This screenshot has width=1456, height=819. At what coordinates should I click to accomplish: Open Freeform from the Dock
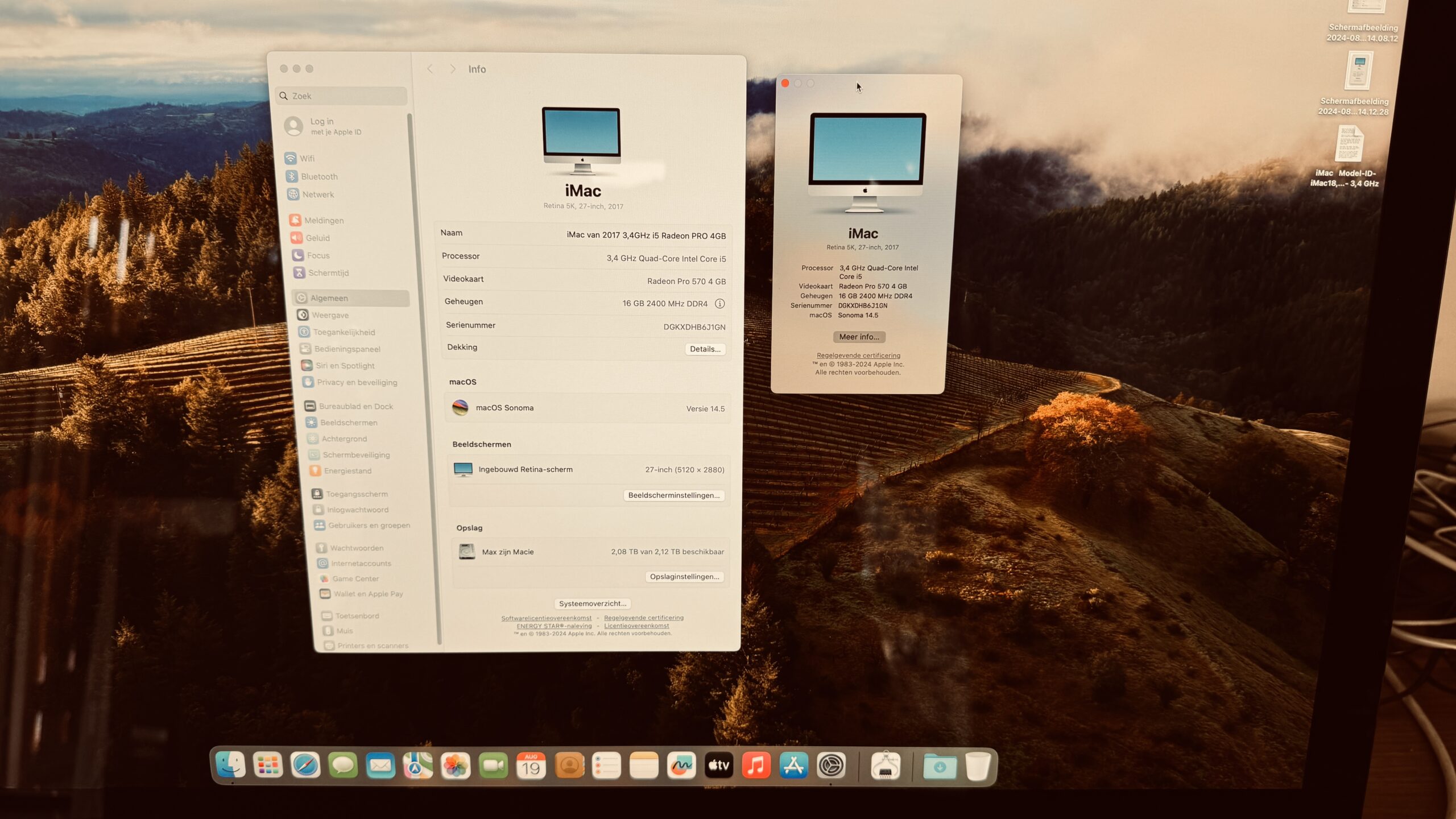(681, 766)
